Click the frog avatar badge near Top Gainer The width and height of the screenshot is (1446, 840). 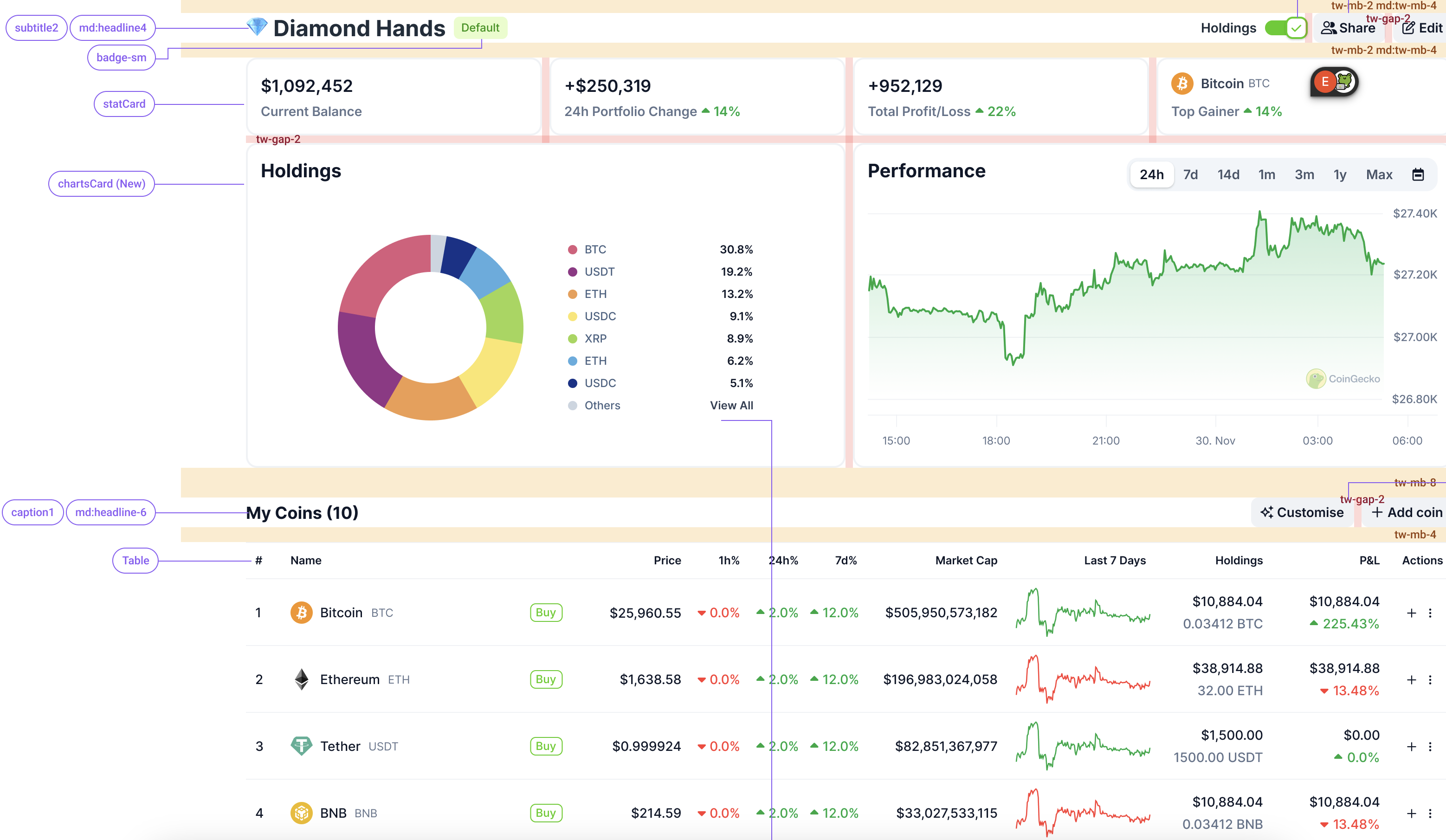(1343, 82)
